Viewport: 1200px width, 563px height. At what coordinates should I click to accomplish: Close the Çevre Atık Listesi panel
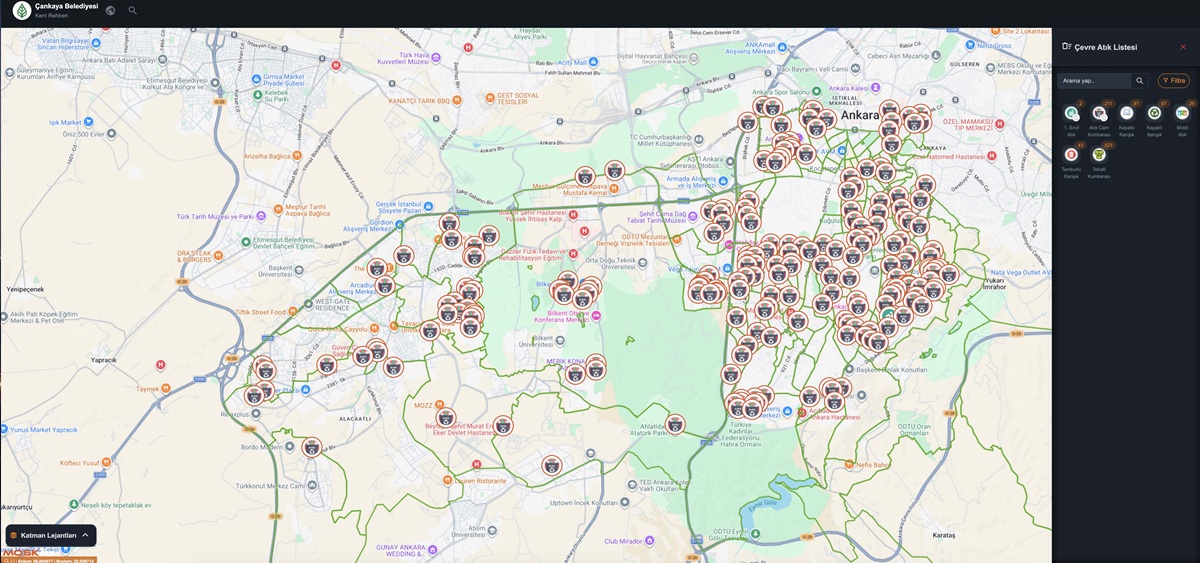(x=1183, y=47)
